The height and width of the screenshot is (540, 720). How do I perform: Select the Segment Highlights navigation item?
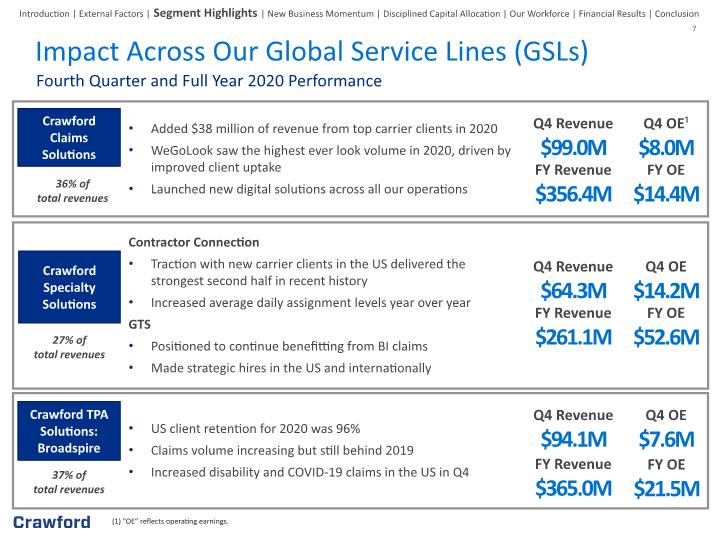point(205,13)
